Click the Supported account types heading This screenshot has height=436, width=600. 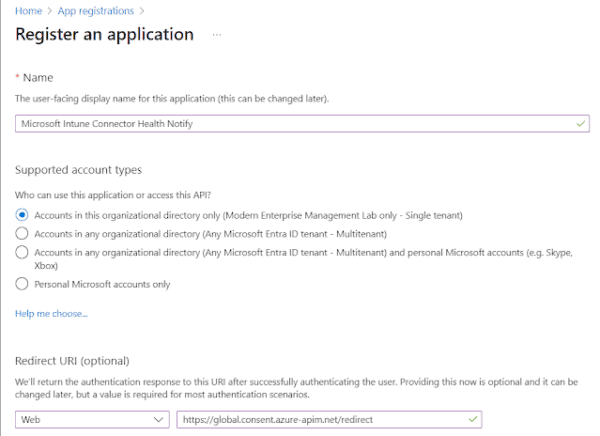tap(78, 171)
